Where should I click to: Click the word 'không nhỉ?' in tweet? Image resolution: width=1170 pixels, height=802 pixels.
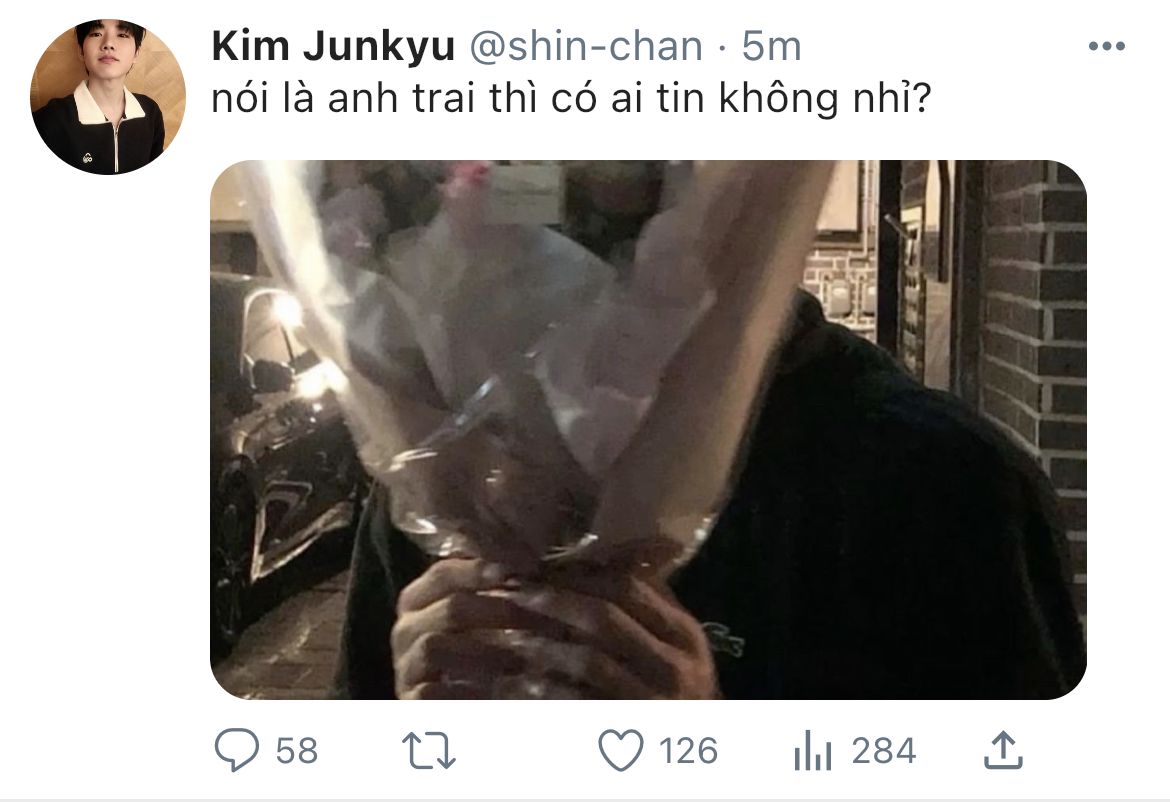tap(825, 98)
